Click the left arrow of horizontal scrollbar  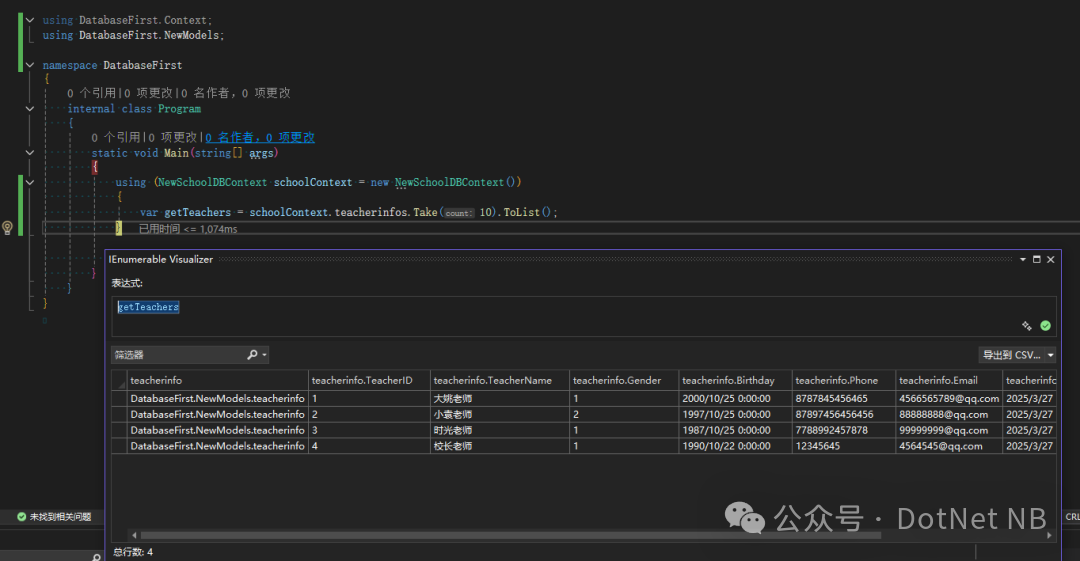point(134,535)
